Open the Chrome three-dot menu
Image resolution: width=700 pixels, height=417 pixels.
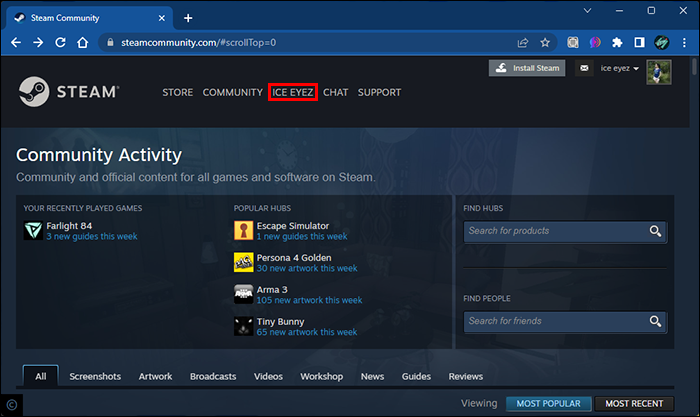tap(684, 42)
